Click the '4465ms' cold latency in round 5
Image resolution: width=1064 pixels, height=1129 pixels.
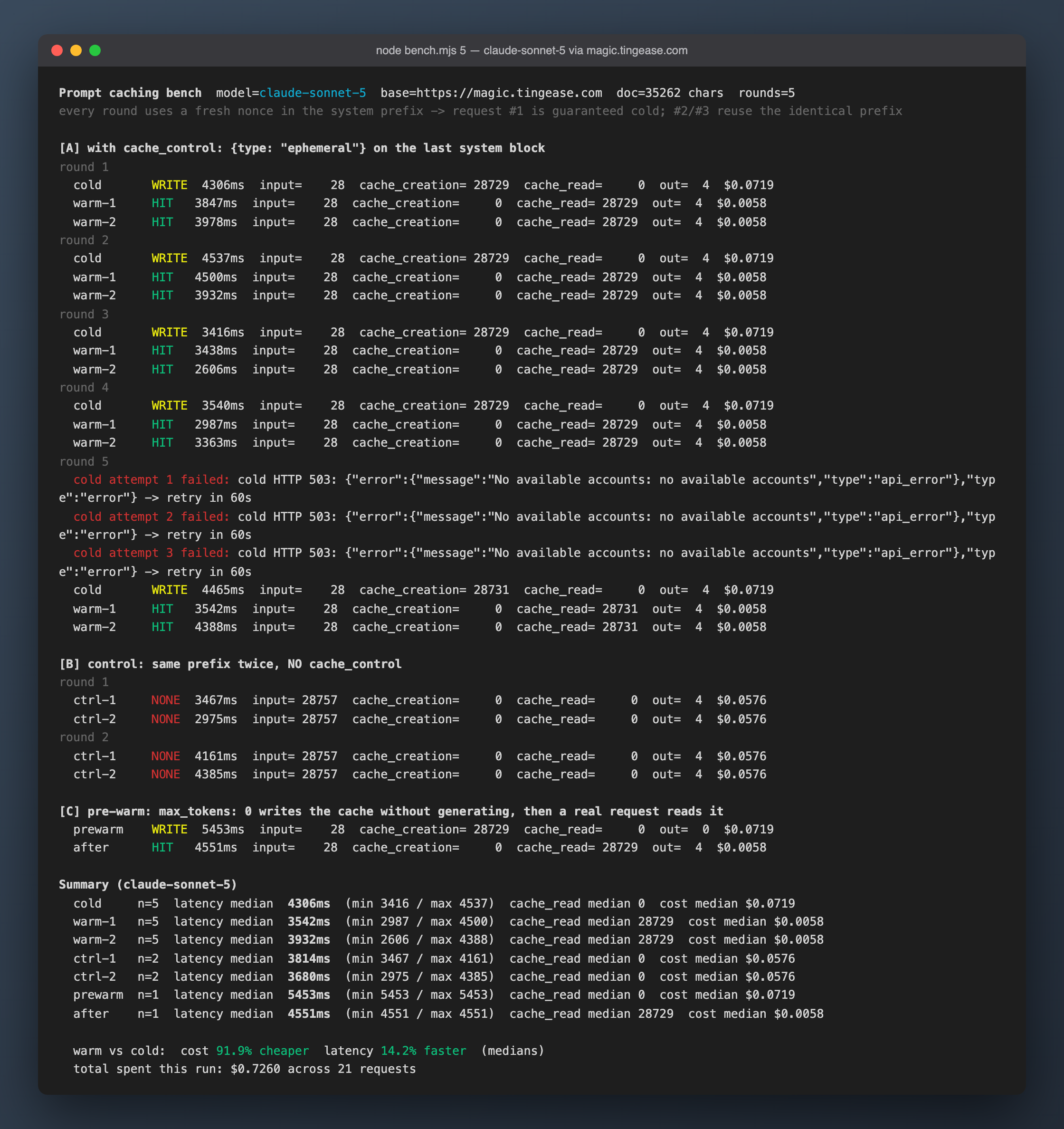(x=223, y=590)
